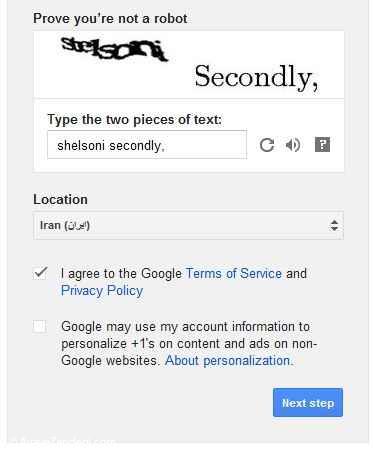Click the 'Secondly,' captcha word image
Screen dimensions: 373x450
[256, 77]
